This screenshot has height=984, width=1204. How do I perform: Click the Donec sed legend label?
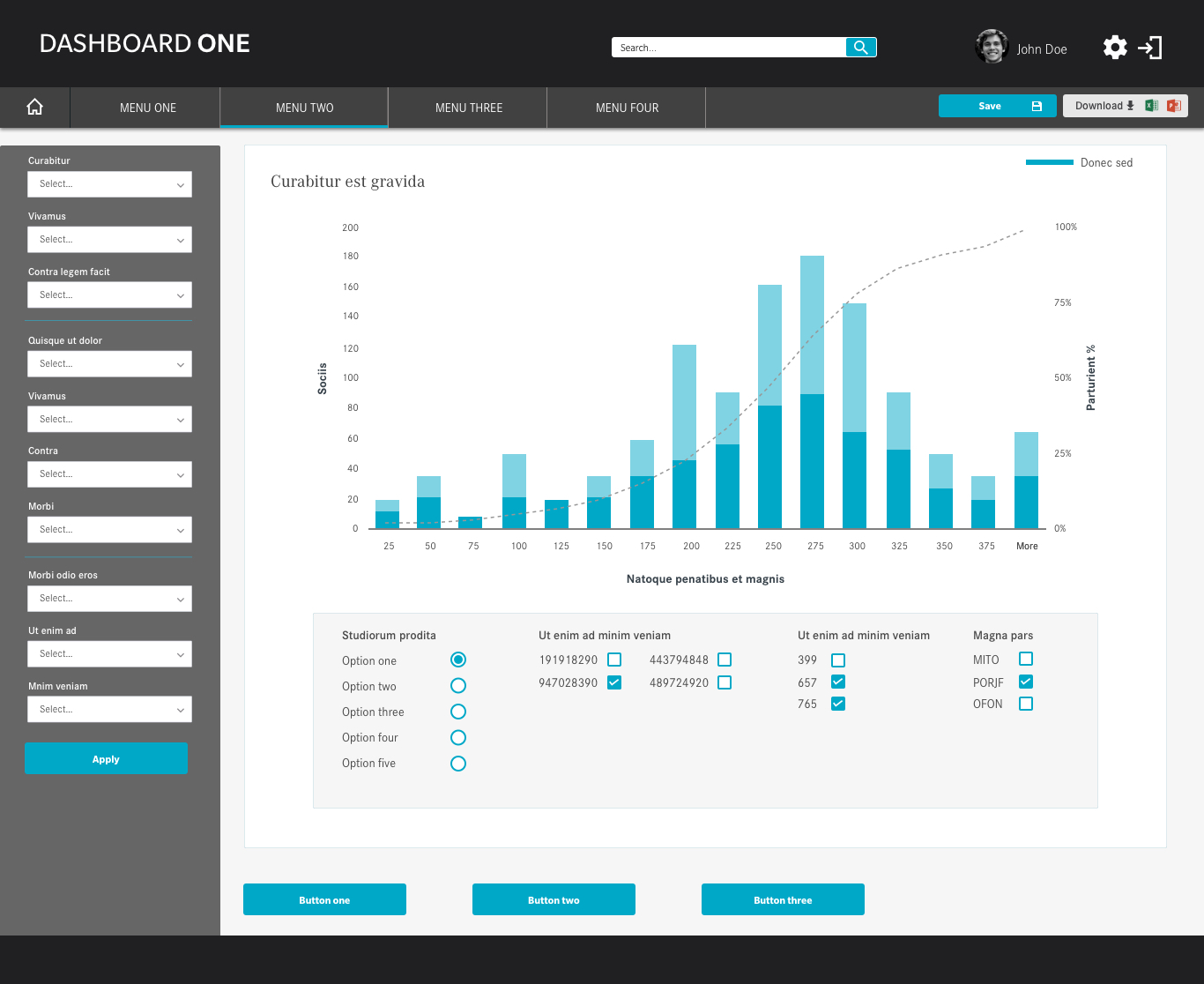click(1106, 162)
